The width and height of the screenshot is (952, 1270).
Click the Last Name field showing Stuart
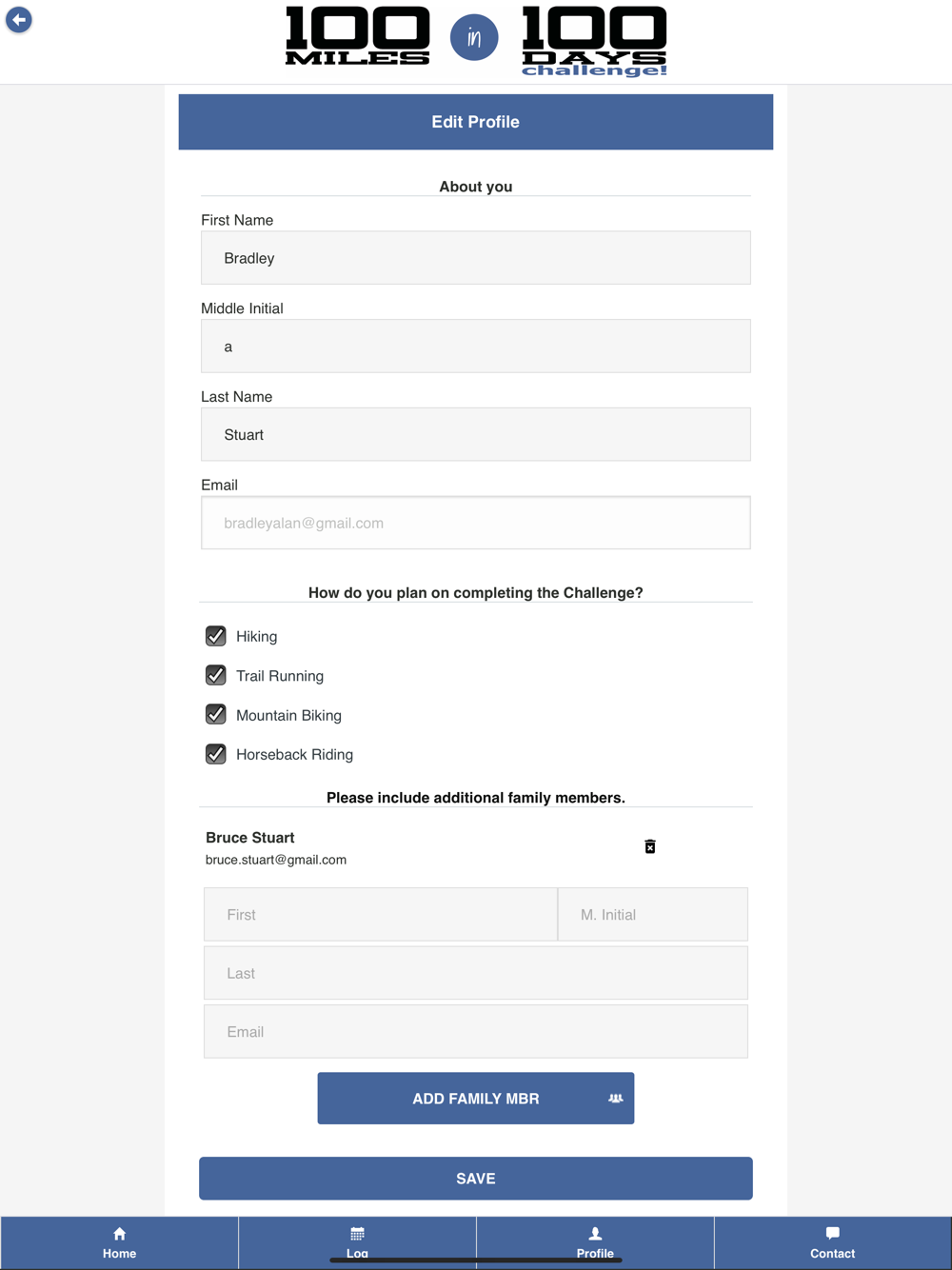476,435
